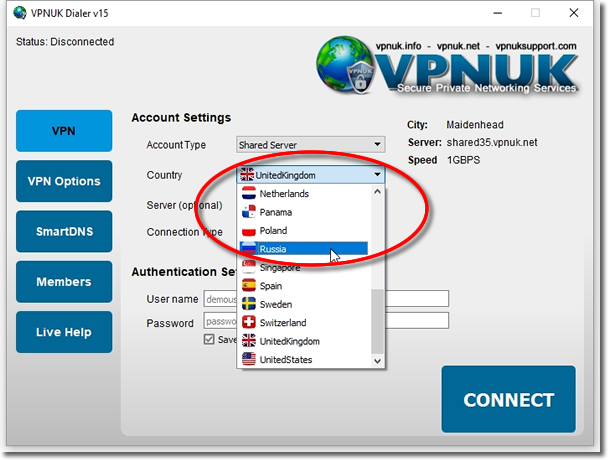Click the VPNUK globe shield logo
The width and height of the screenshot is (608, 460).
(344, 65)
